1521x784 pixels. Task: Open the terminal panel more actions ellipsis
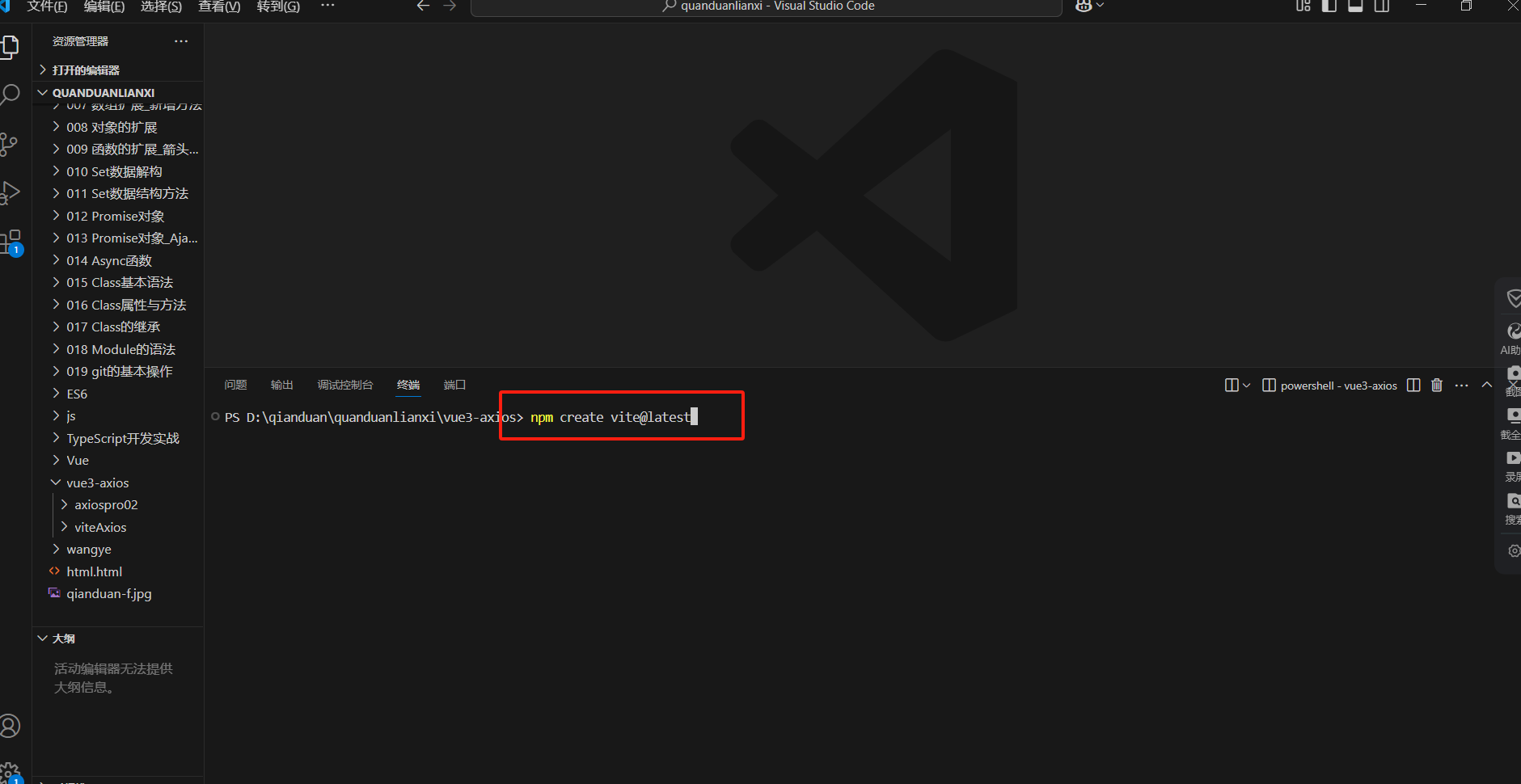pyautogui.click(x=1461, y=386)
